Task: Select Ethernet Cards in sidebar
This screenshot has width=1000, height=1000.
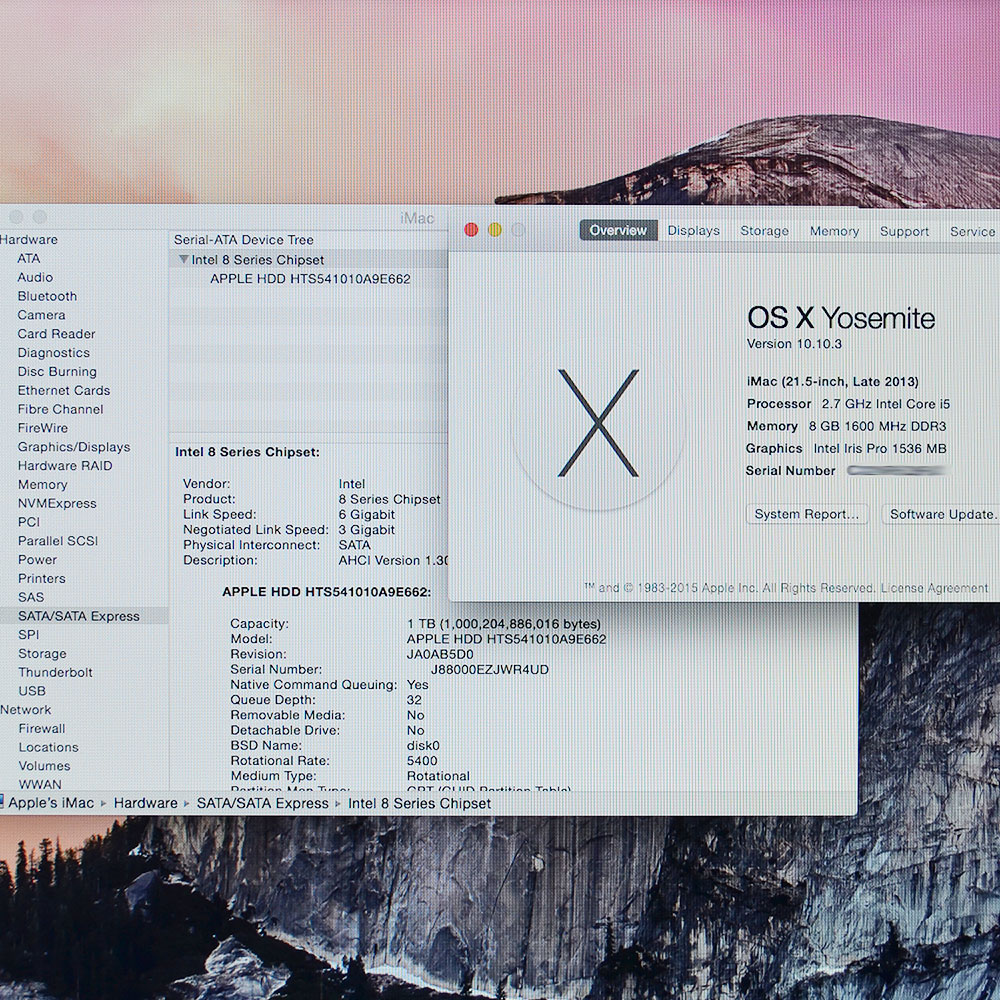Action: click(x=64, y=390)
